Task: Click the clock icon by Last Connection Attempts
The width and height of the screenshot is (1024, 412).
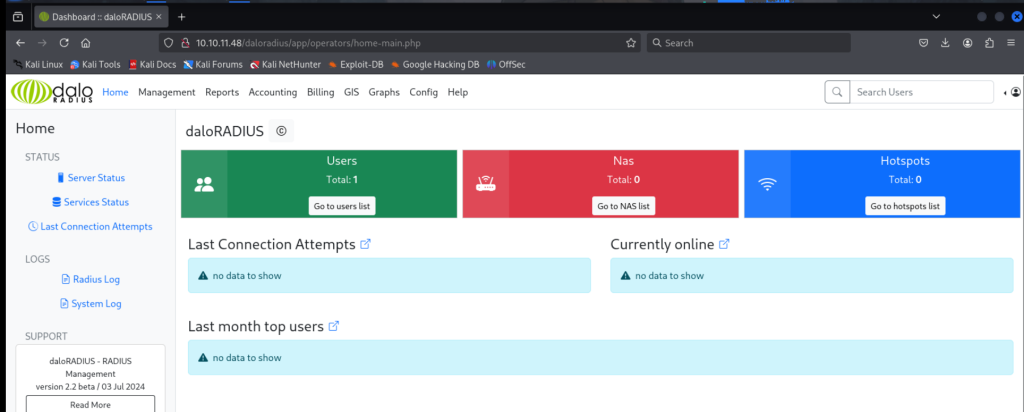Action: tap(33, 227)
